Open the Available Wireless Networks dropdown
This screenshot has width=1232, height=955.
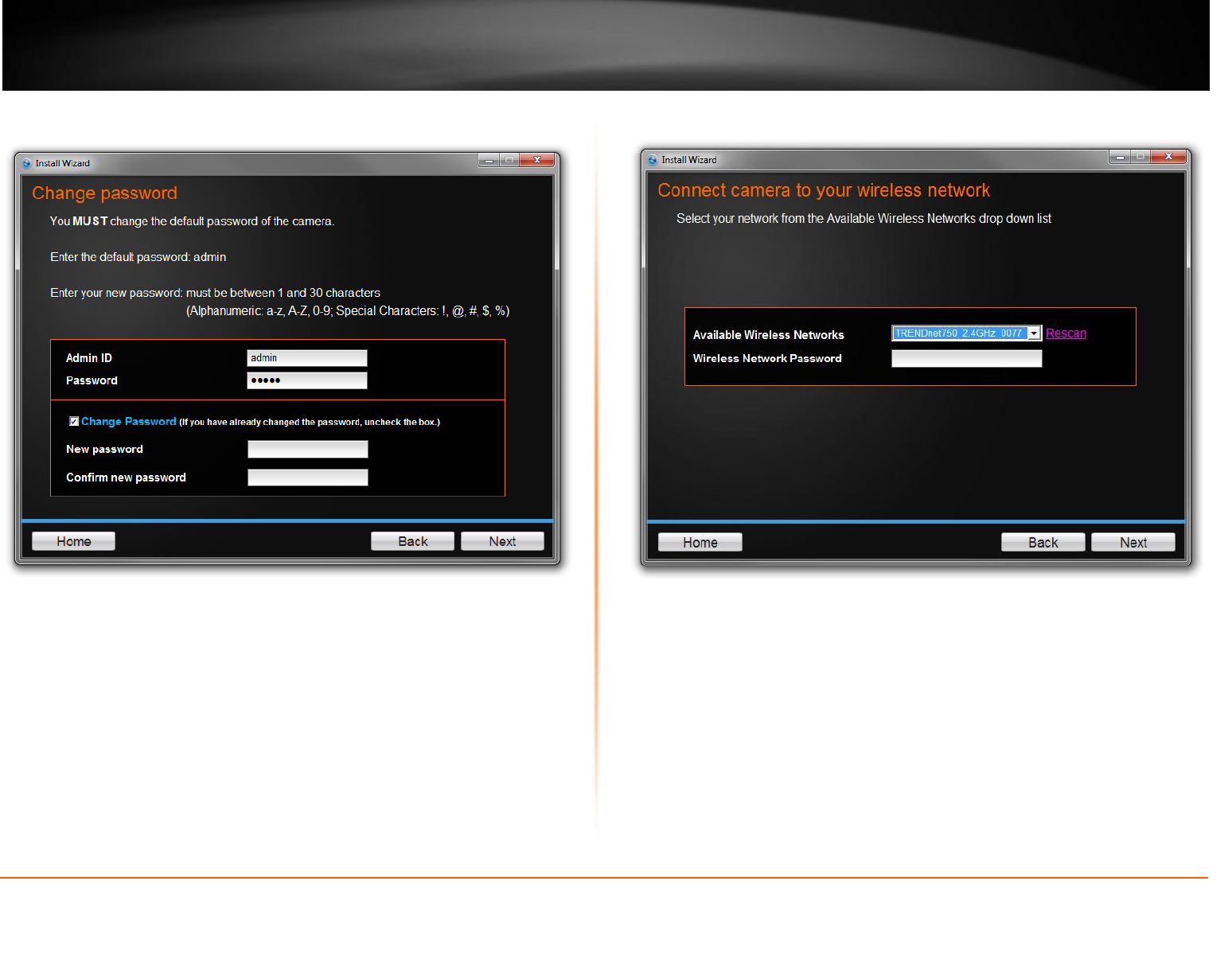tap(1034, 333)
